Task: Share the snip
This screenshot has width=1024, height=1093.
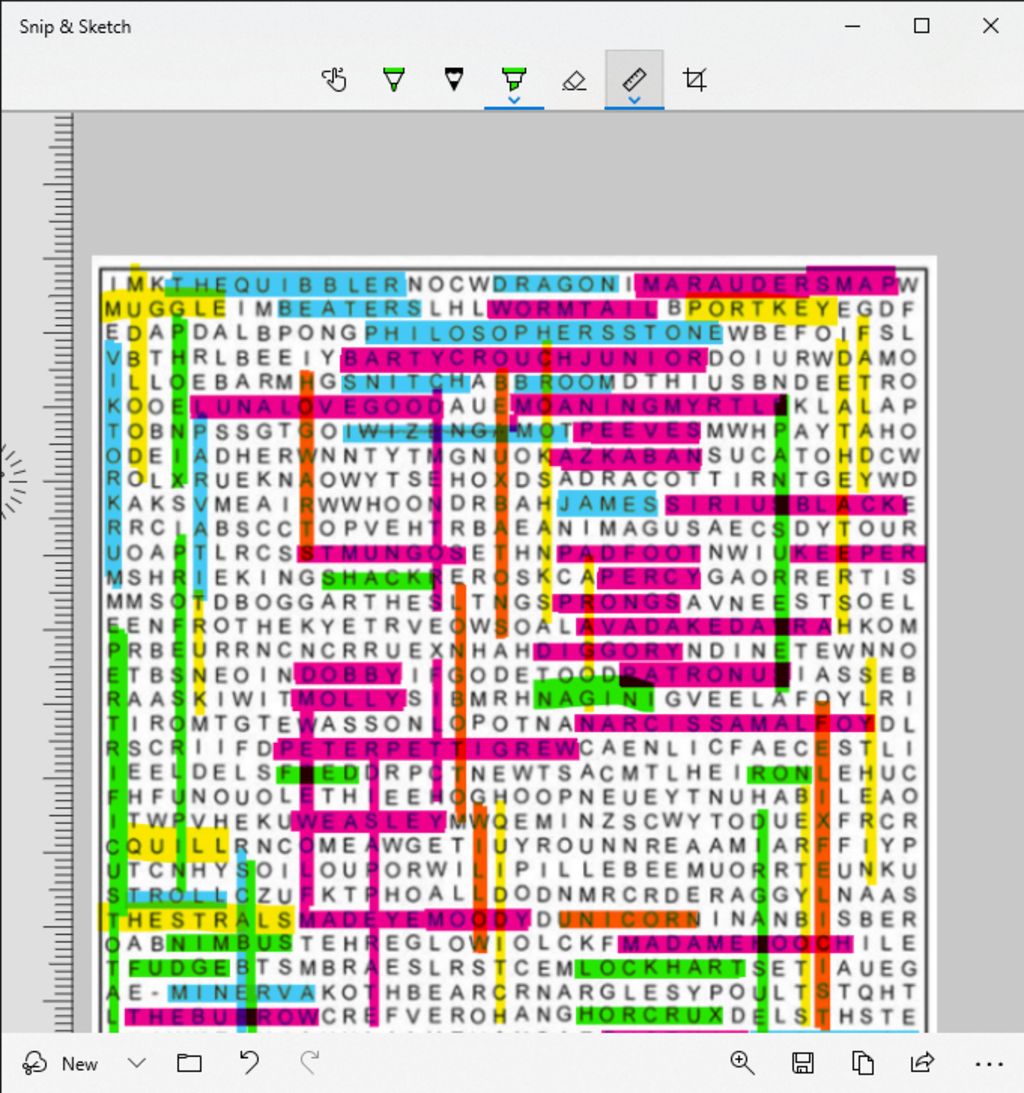Action: click(x=922, y=1062)
